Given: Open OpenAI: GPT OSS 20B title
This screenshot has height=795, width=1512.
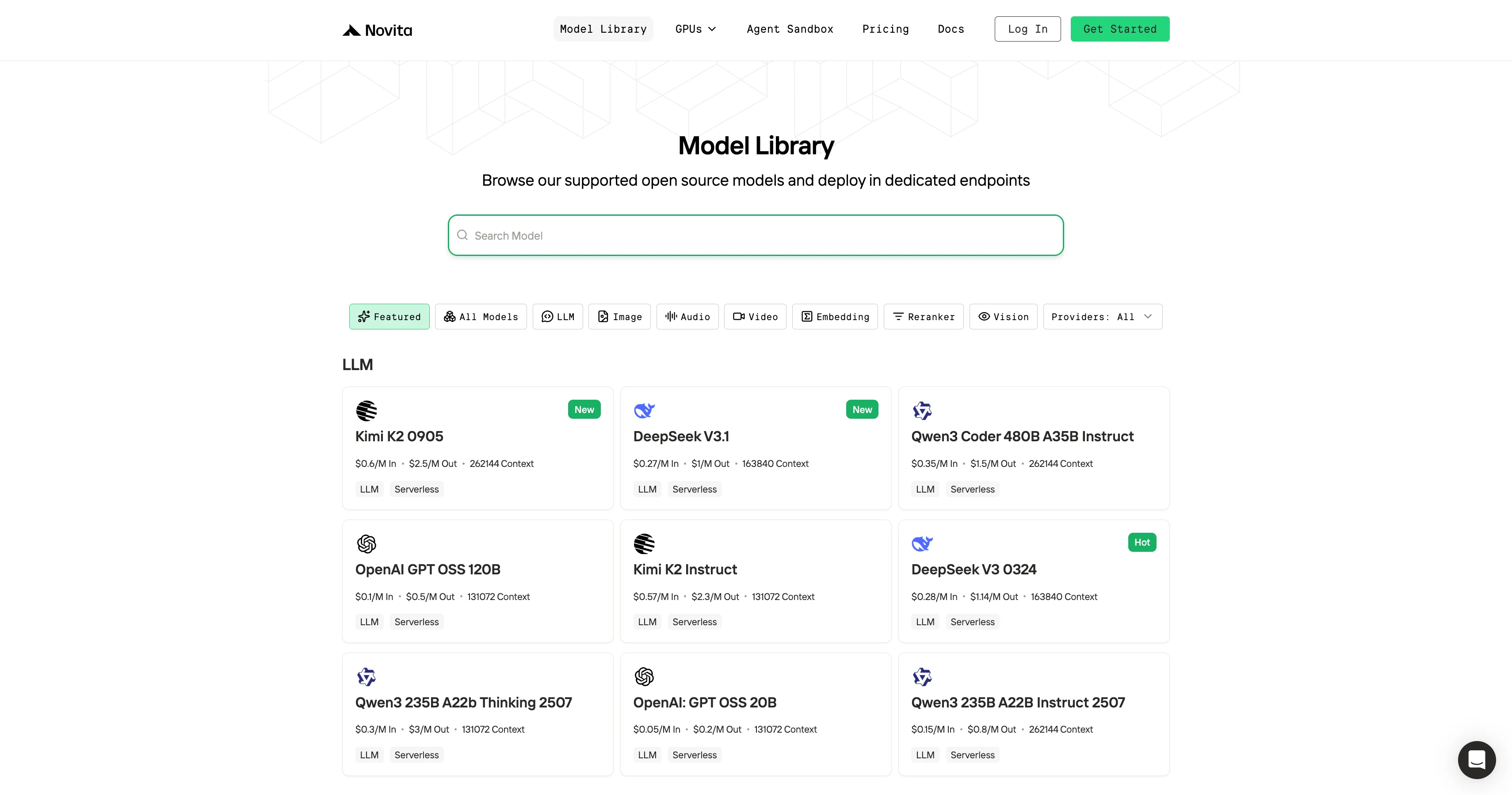Looking at the screenshot, I should (x=705, y=703).
